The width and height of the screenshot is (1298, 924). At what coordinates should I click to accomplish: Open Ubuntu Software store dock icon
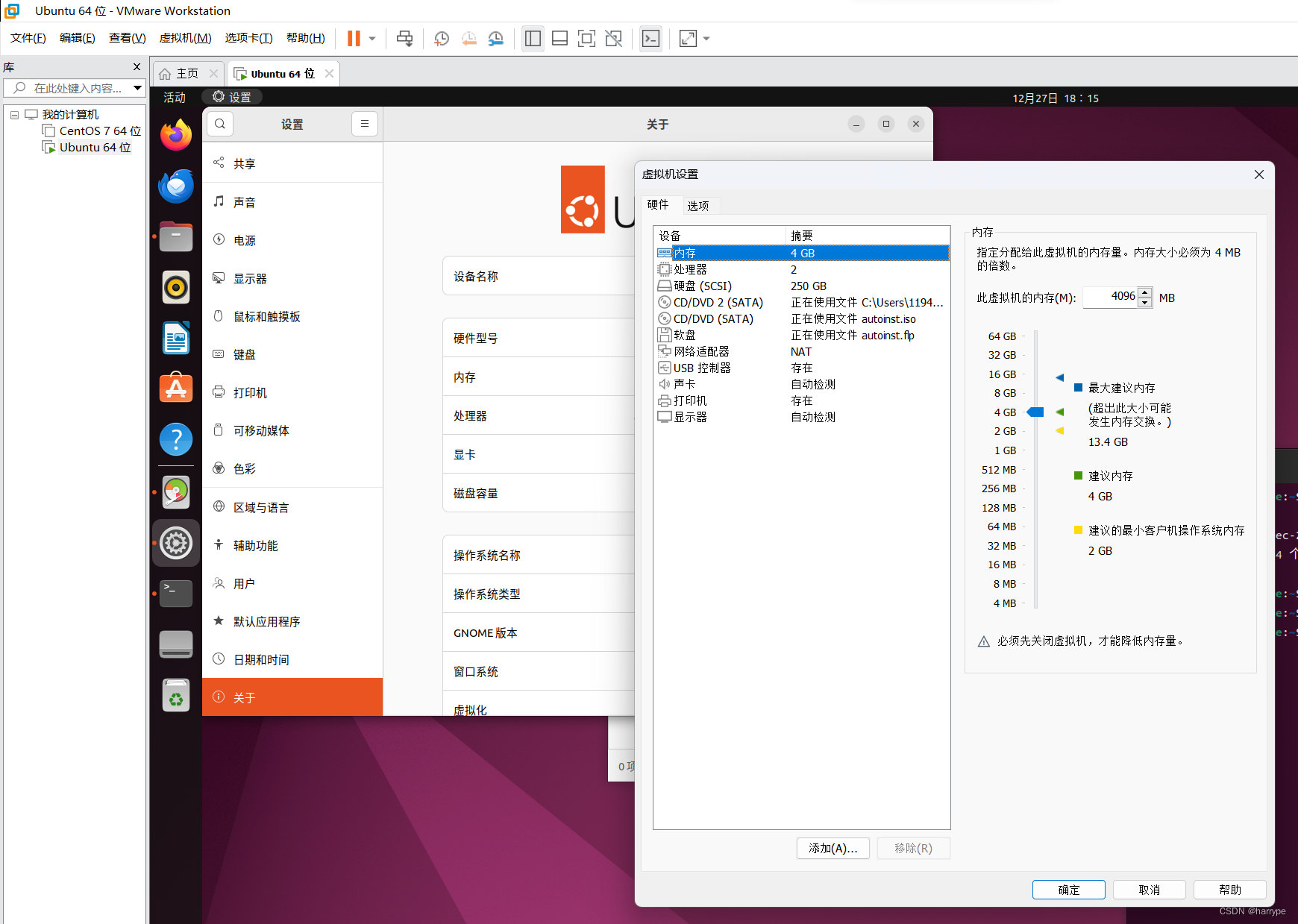click(x=176, y=389)
